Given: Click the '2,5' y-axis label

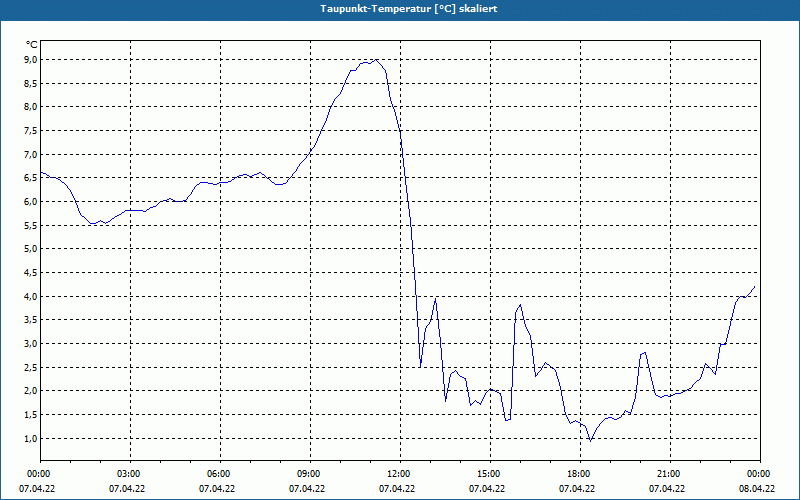Looking at the screenshot, I should [31, 367].
